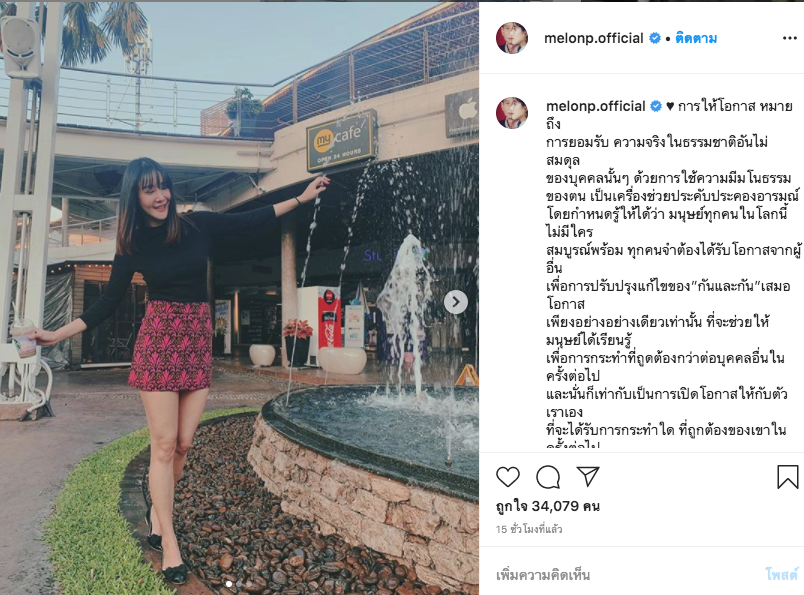The image size is (804, 595).
Task: Open the 15 hours ago timestamp
Action: coord(529,529)
